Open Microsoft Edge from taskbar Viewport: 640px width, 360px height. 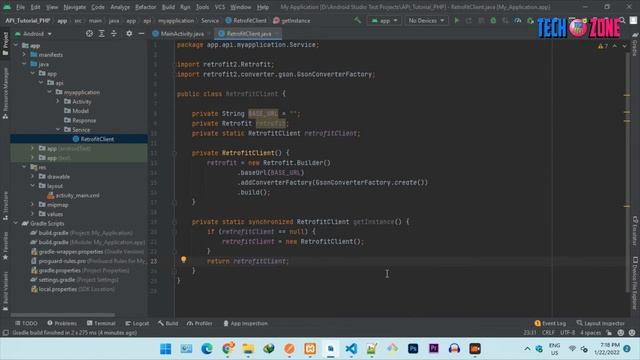pyautogui.click(x=207, y=349)
